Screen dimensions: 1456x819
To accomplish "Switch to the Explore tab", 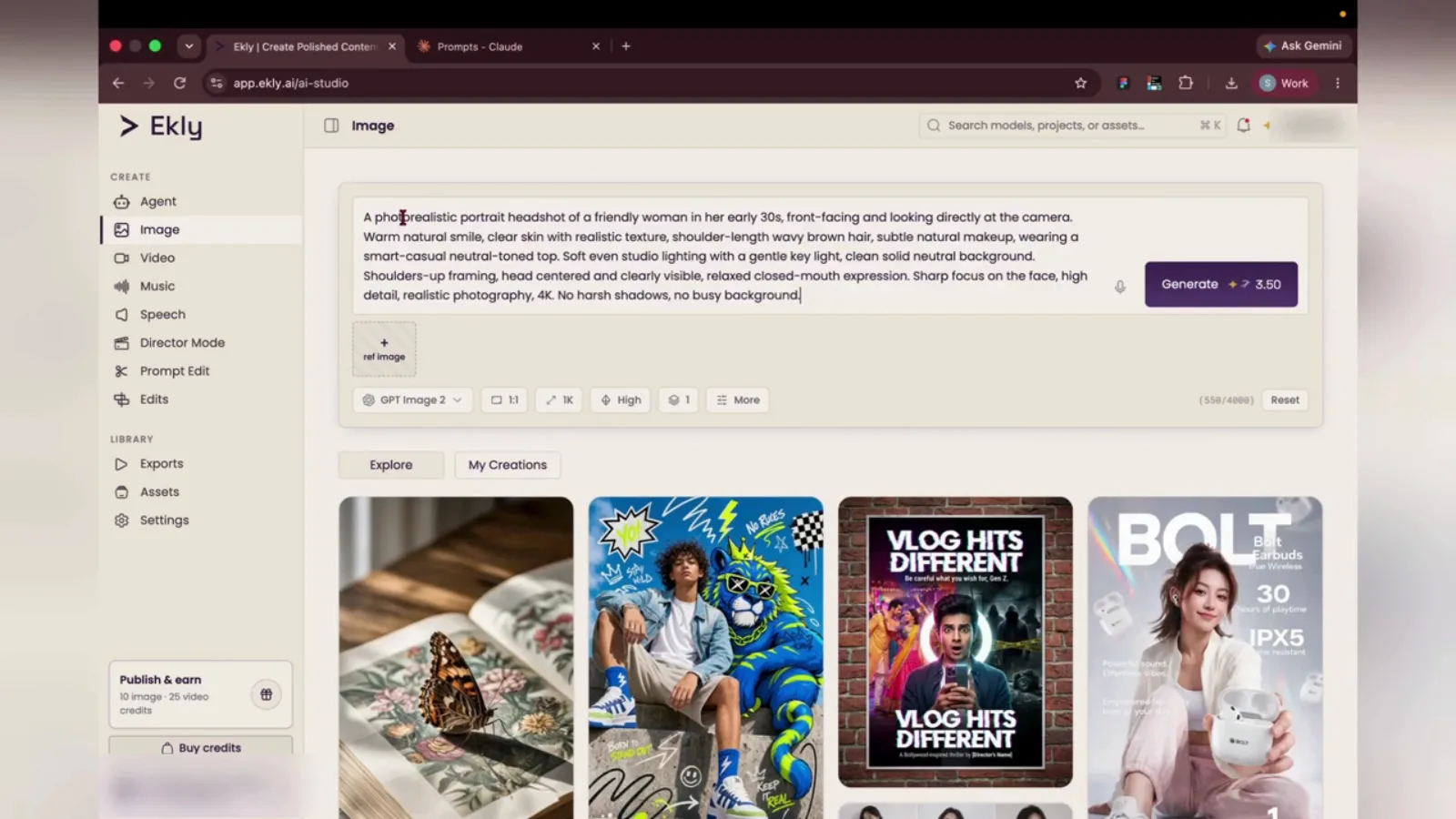I will point(391,465).
